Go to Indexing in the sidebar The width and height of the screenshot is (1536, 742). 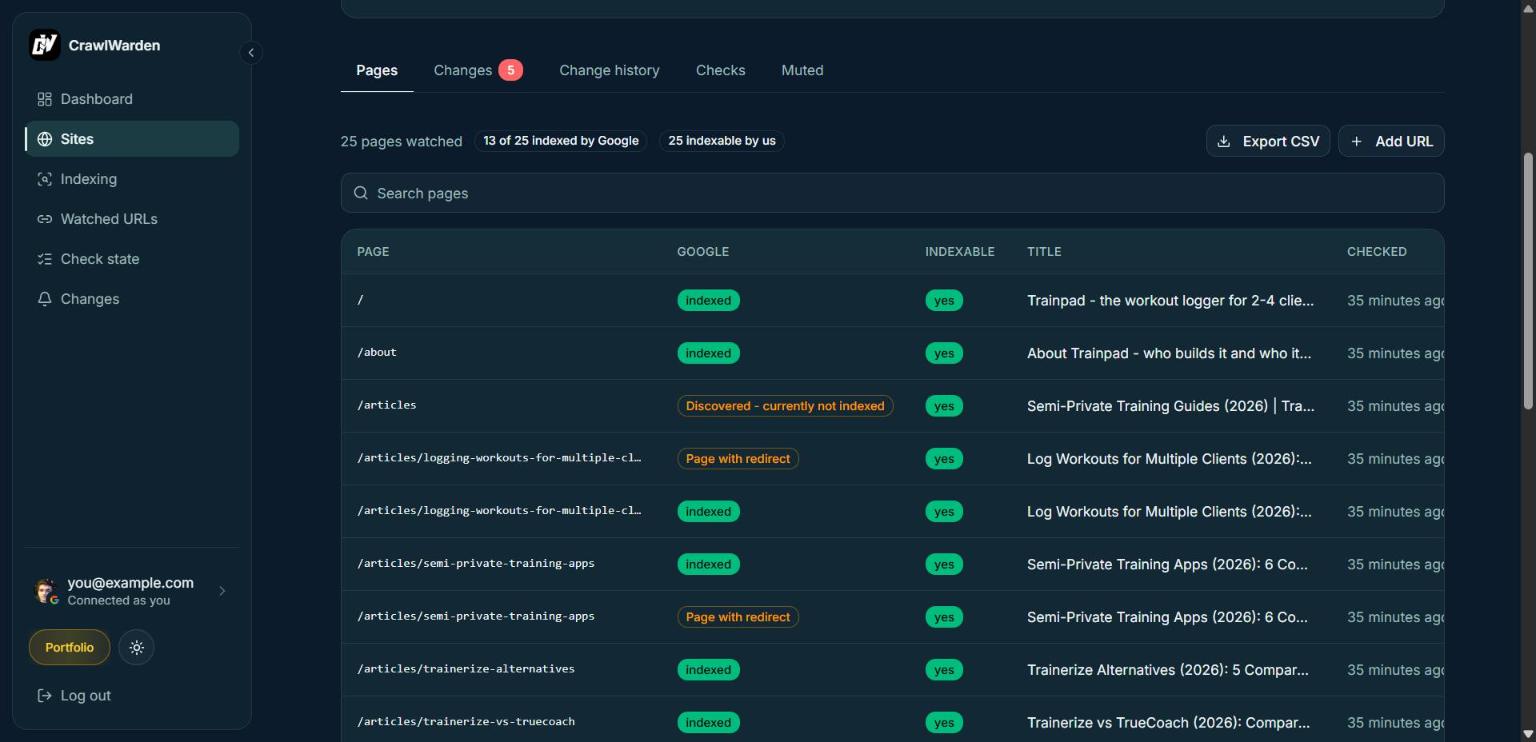click(x=132, y=179)
